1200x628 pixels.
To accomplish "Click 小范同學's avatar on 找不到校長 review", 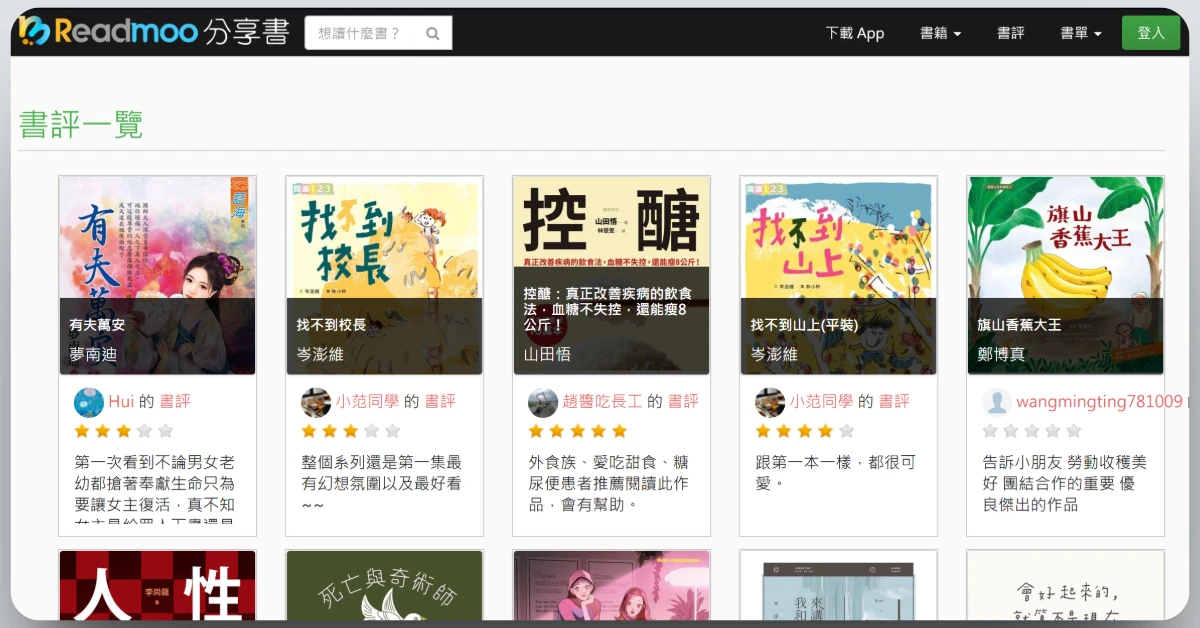I will coord(316,403).
